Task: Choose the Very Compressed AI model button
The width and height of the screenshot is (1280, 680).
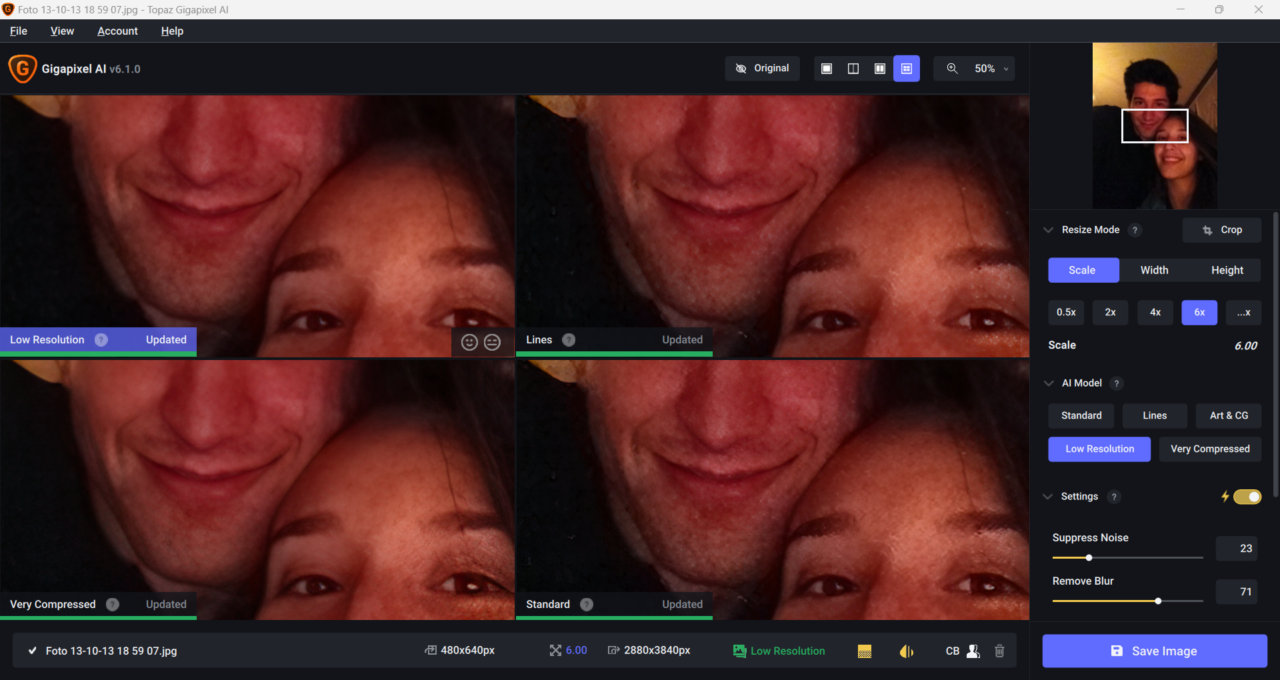Action: (x=1210, y=449)
